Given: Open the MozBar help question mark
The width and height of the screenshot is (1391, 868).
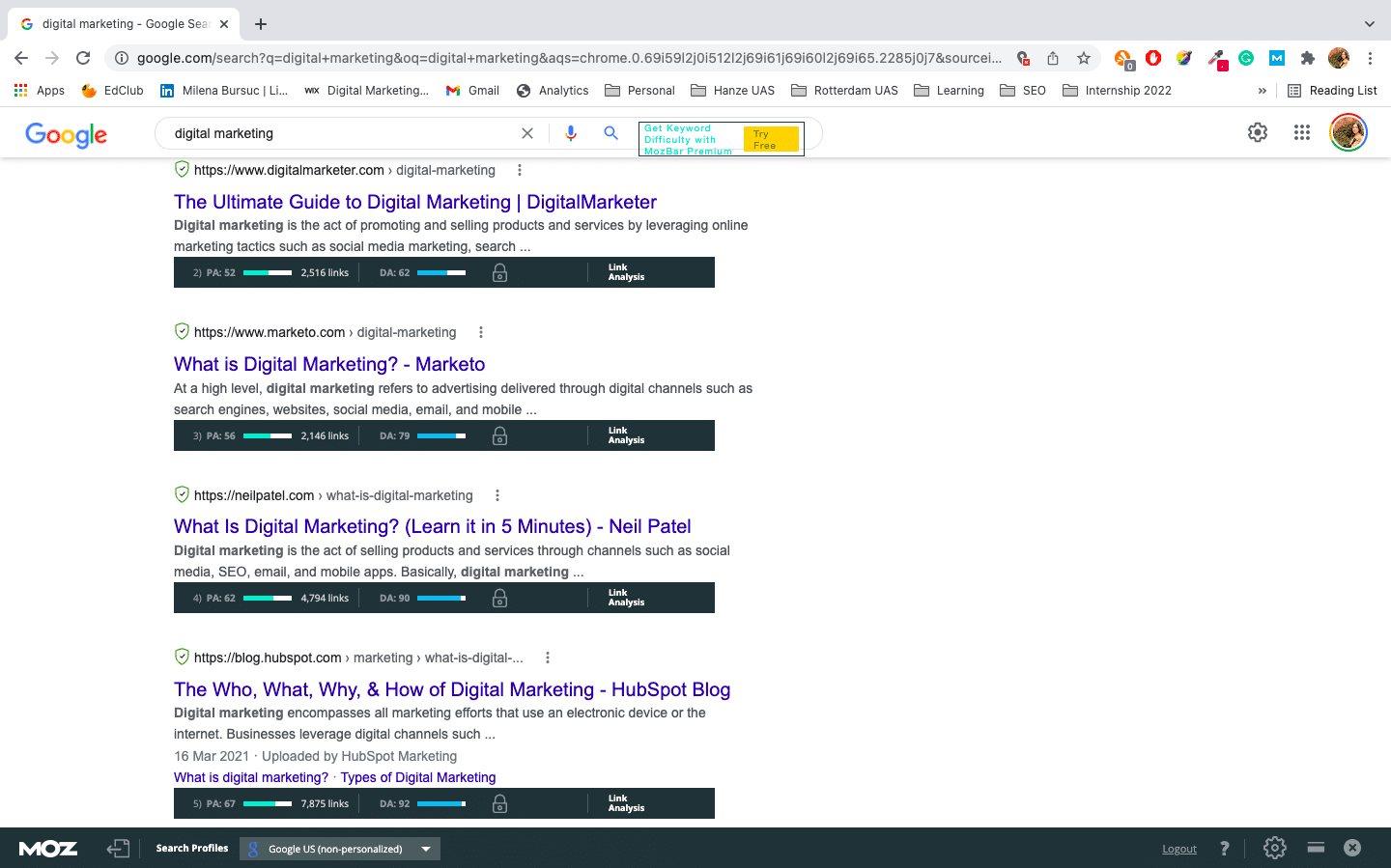Looking at the screenshot, I should [1224, 849].
